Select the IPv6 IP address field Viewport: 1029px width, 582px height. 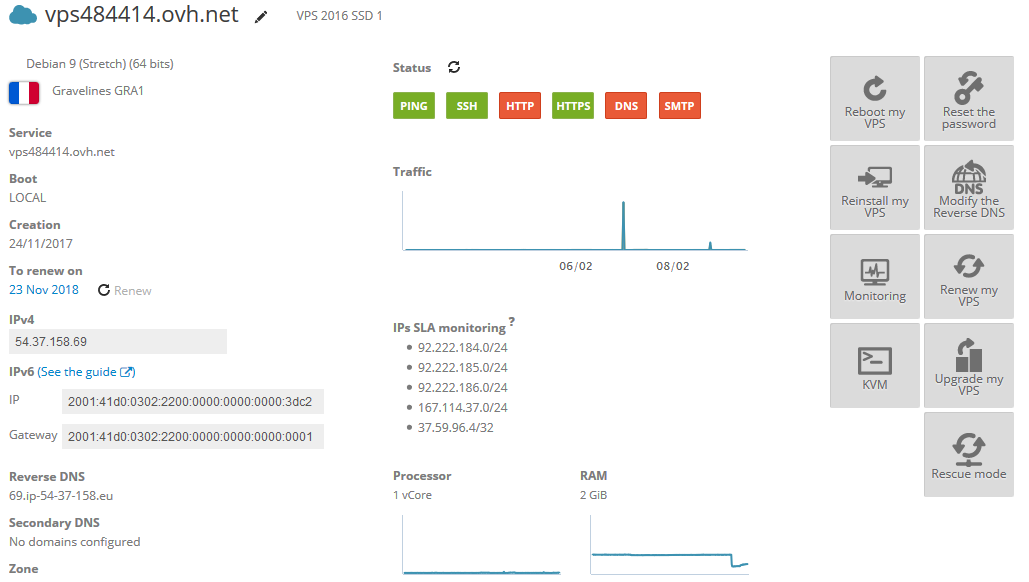(193, 402)
